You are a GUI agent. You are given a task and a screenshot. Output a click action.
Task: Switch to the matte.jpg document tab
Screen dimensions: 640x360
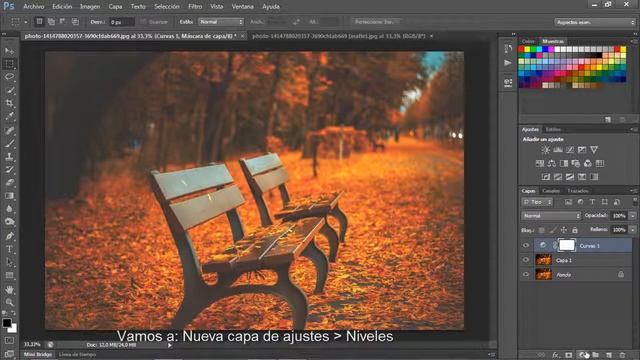339,36
